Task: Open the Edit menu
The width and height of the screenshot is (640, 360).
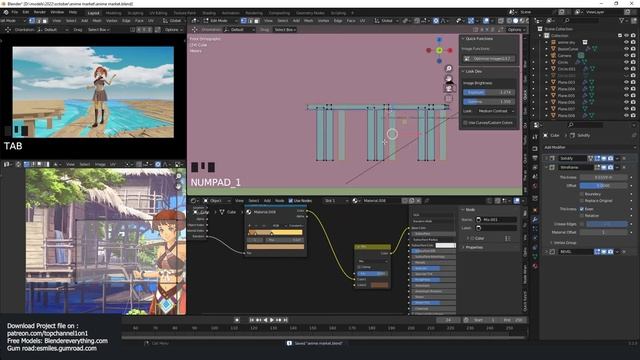Action: 26,12
